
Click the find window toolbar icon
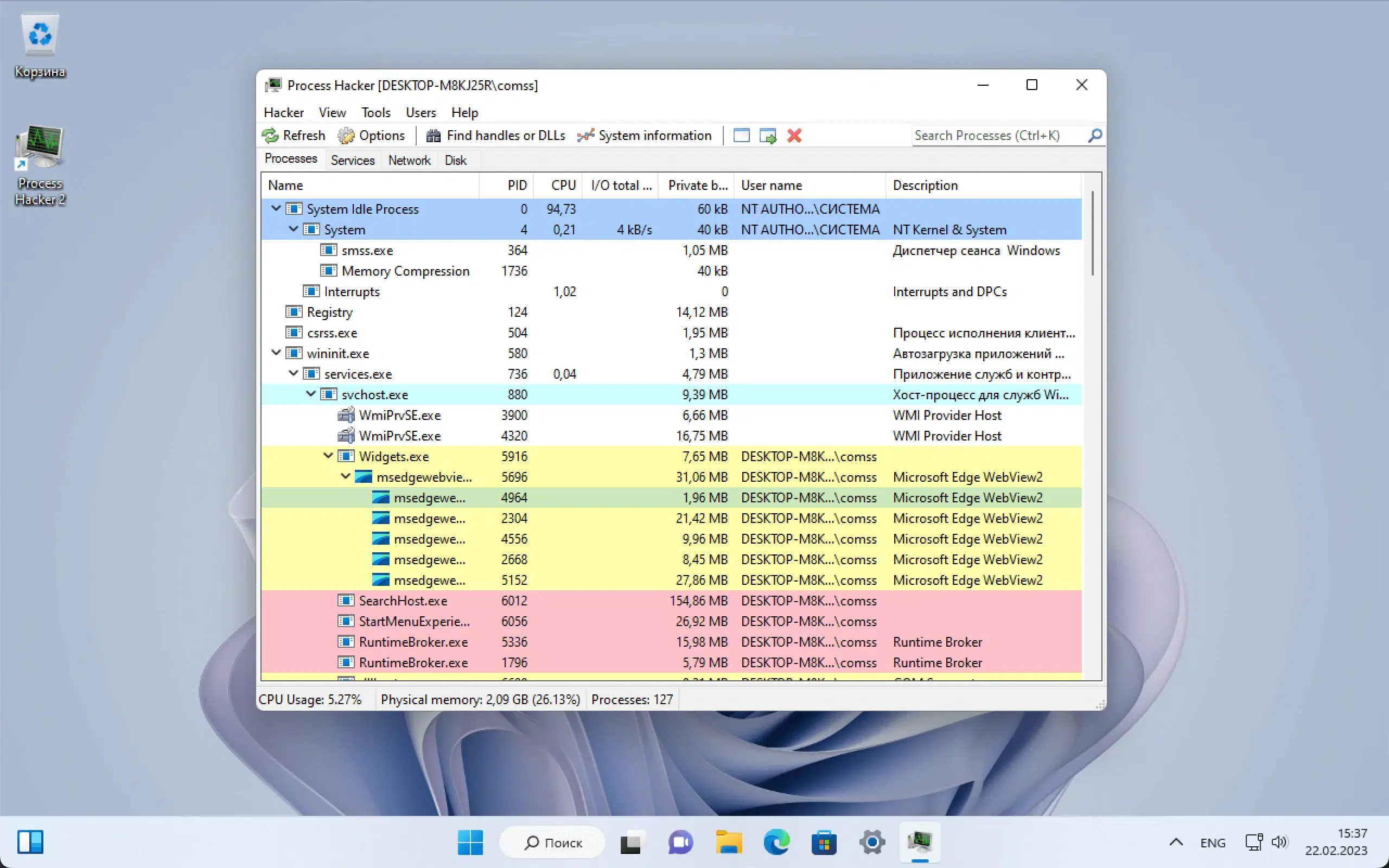(x=742, y=136)
